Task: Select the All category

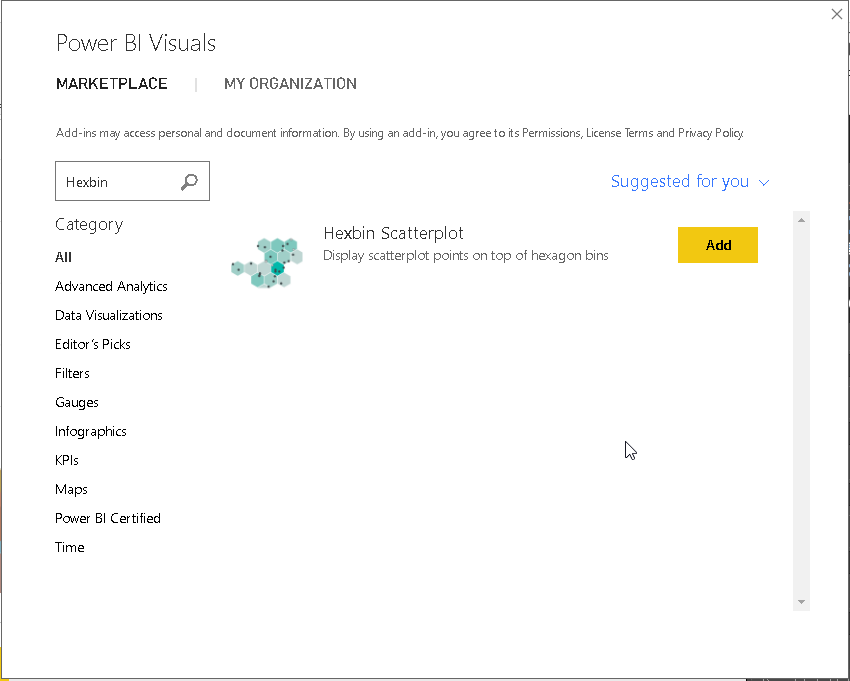Action: [x=63, y=257]
